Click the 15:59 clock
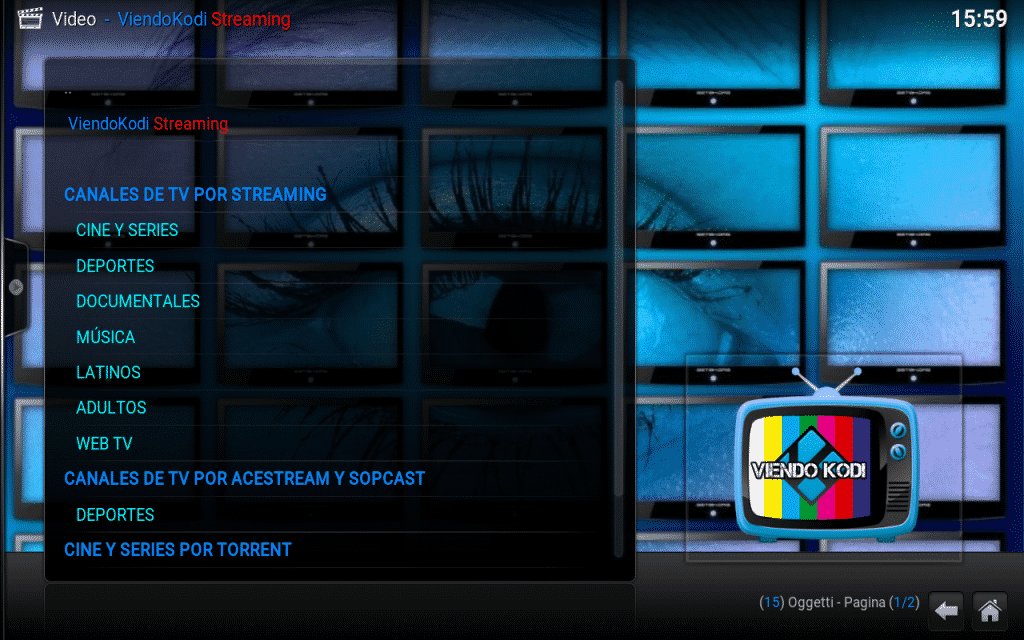Viewport: 1024px width, 640px height. point(979,18)
